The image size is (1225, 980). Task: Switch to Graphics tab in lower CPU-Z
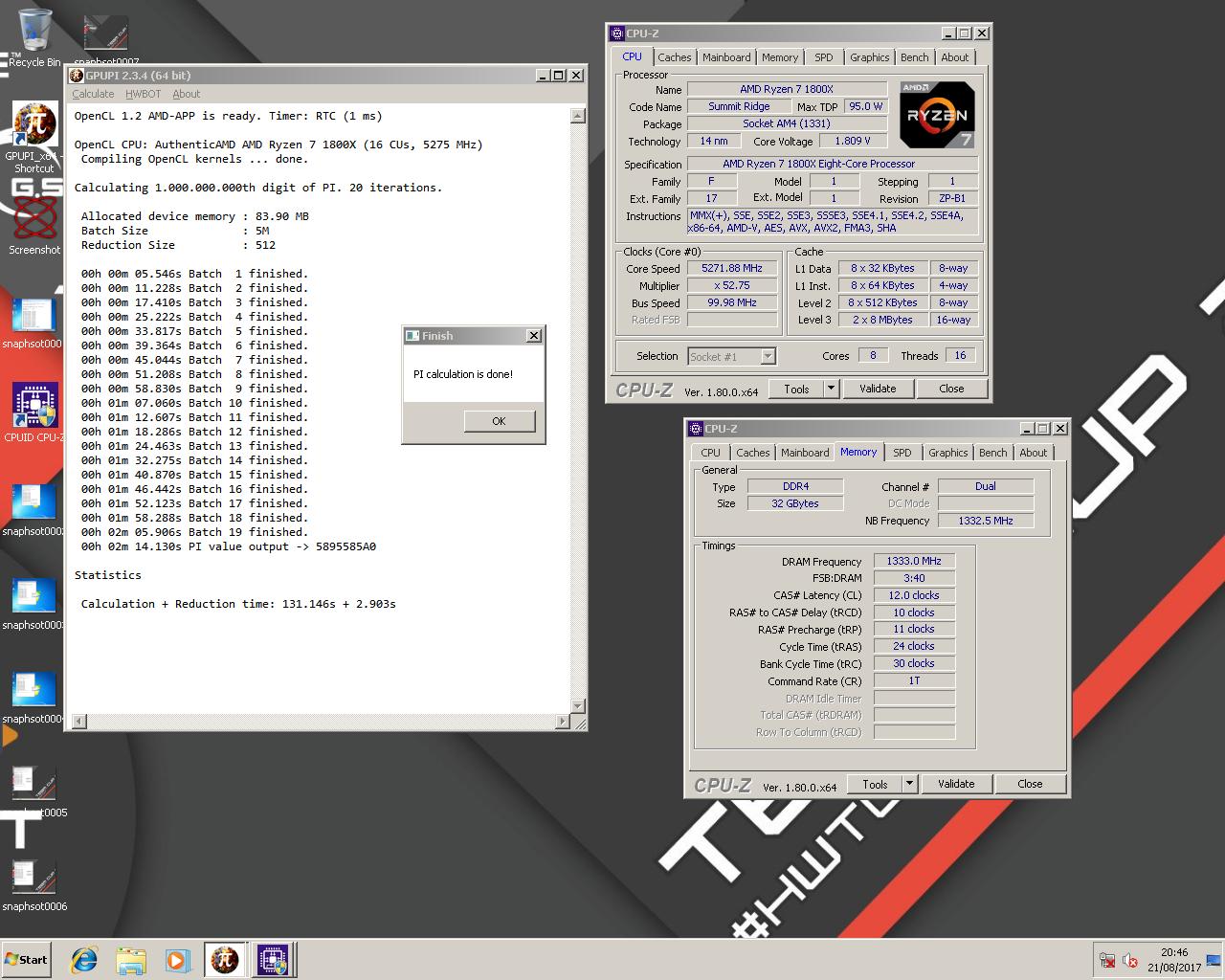click(948, 453)
